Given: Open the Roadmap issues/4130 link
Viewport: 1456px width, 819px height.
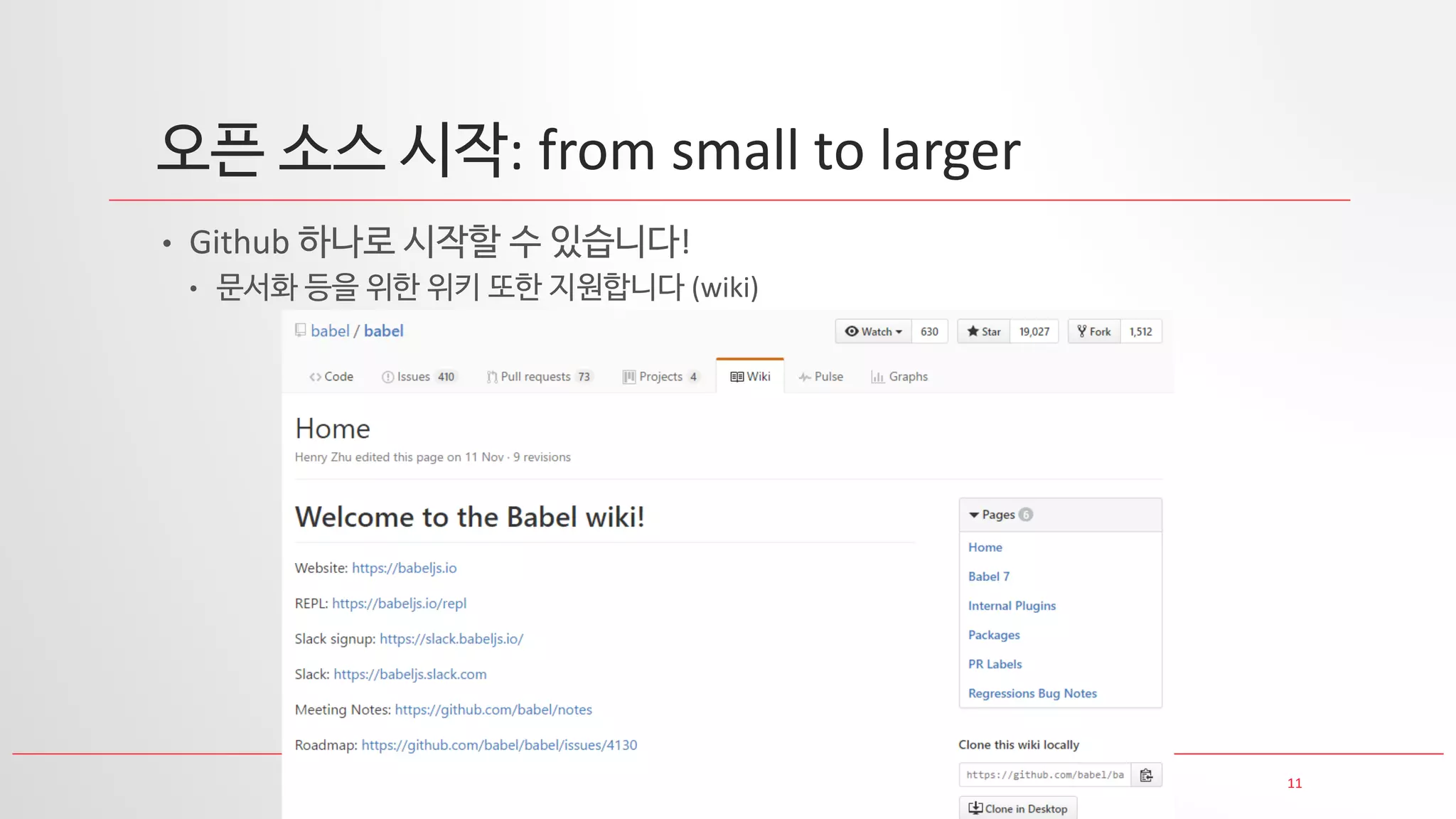Looking at the screenshot, I should click(x=499, y=745).
